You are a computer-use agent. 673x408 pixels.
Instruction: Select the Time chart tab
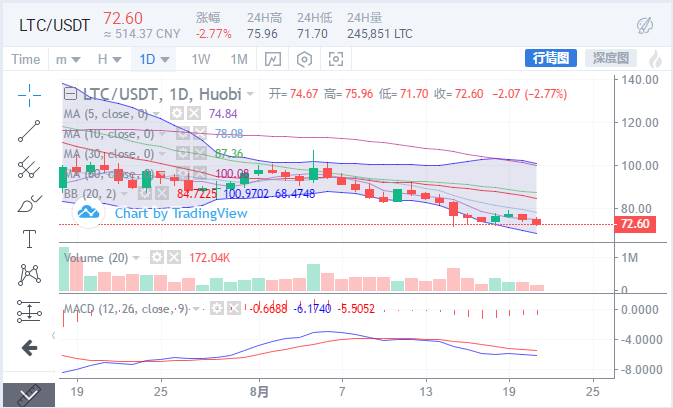coord(26,59)
